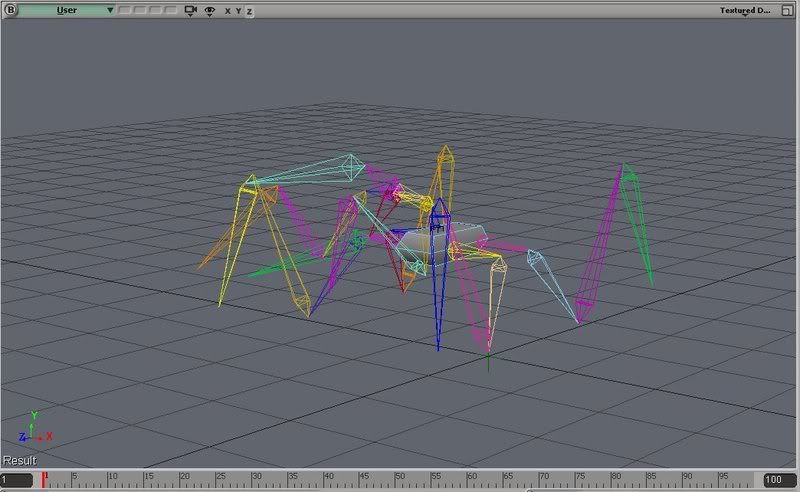Click the first memo camera slot

pos(124,10)
